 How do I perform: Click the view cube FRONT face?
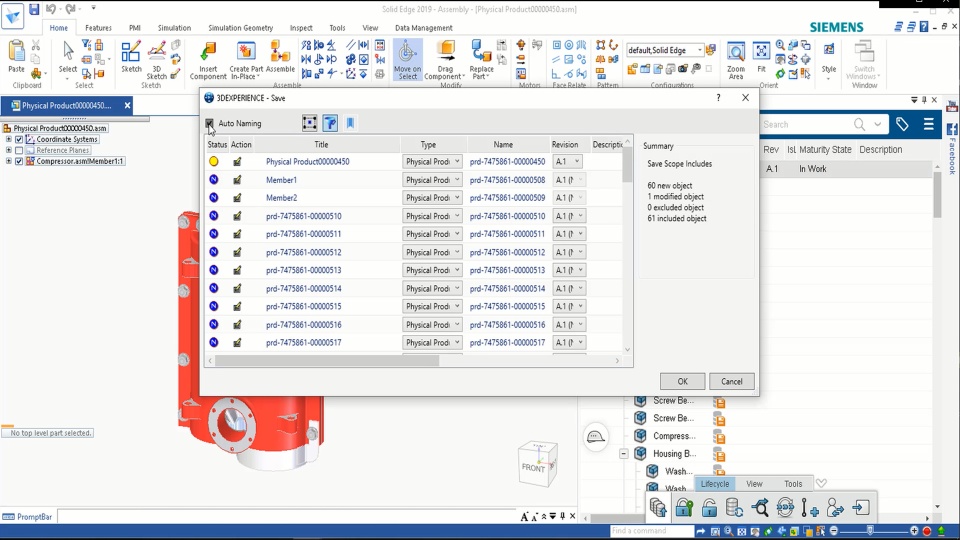coord(533,468)
